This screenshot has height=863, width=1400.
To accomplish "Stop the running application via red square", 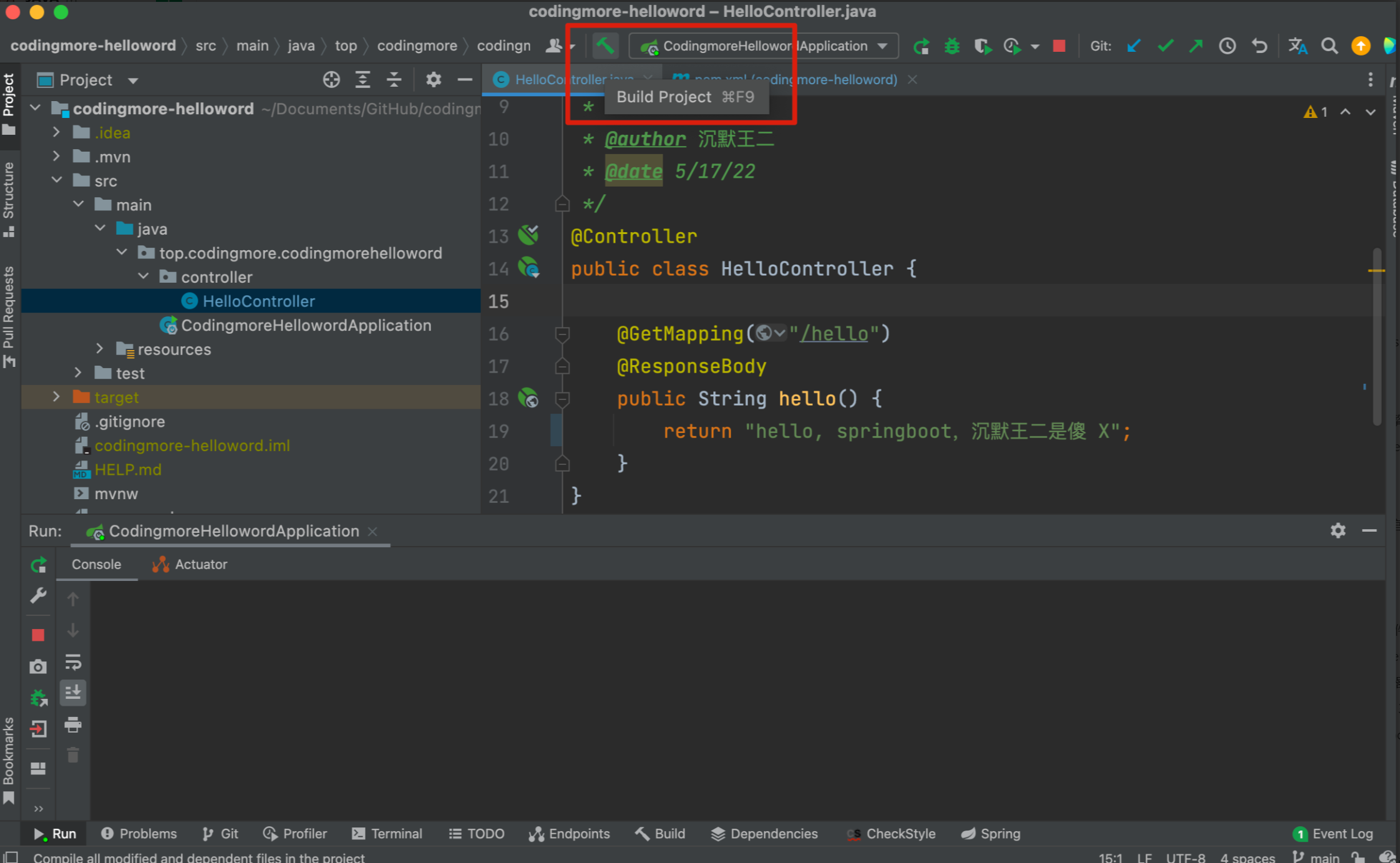I will pyautogui.click(x=1059, y=46).
